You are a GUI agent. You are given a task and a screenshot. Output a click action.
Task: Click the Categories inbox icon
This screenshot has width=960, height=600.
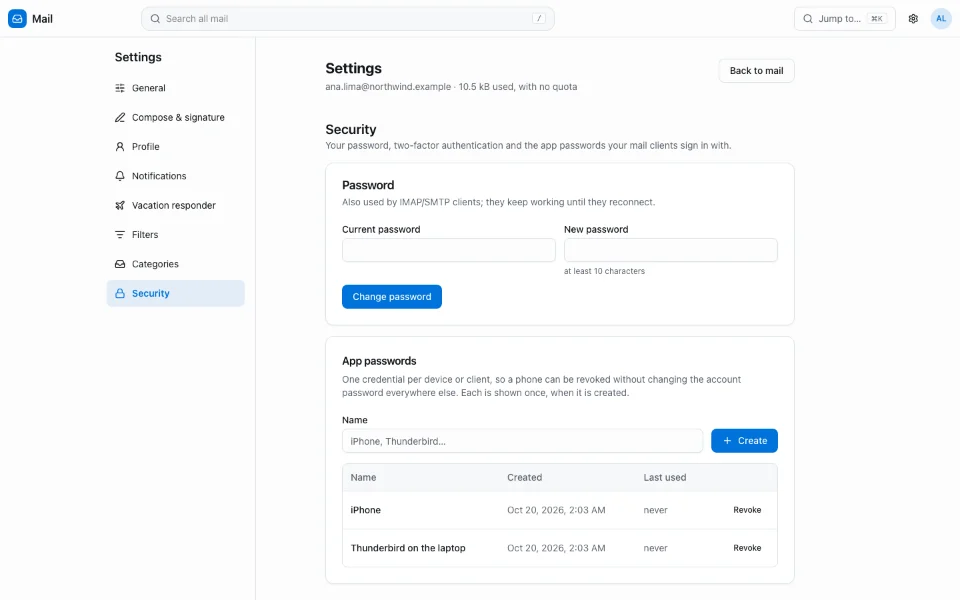tap(120, 264)
